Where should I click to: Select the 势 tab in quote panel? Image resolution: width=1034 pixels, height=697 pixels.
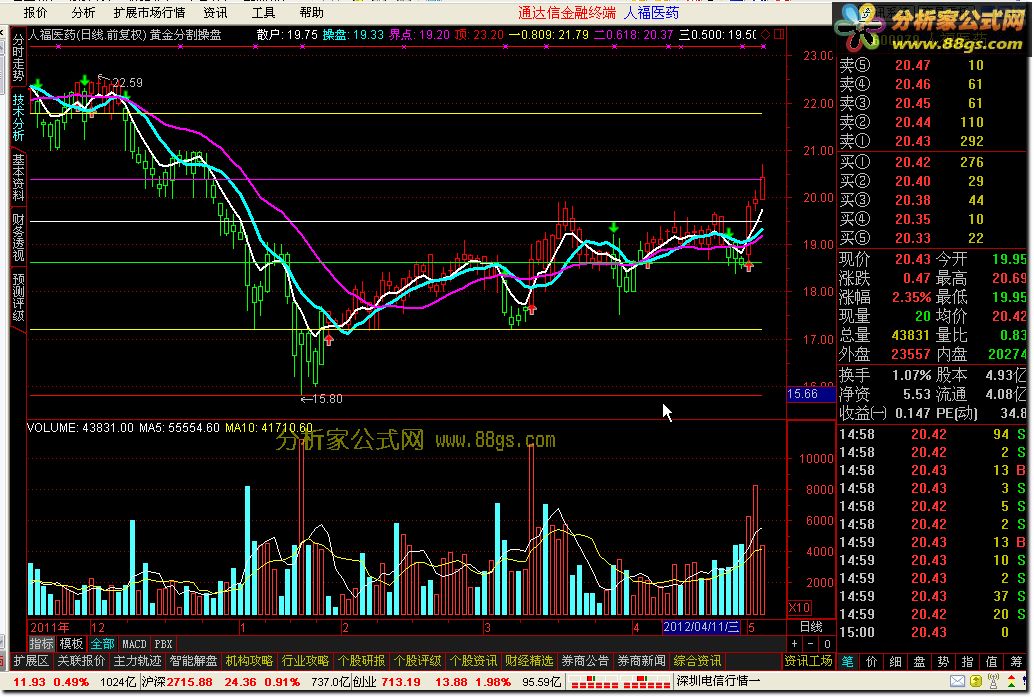point(943,661)
